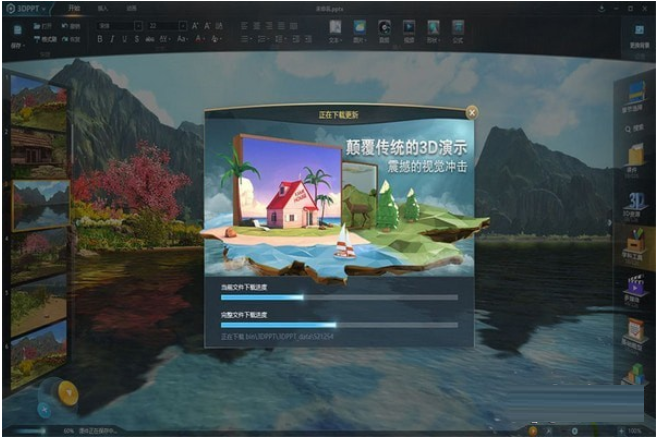Select slide thumbnail 2 with cabin
The width and height of the screenshot is (657, 437).
(x=39, y=152)
